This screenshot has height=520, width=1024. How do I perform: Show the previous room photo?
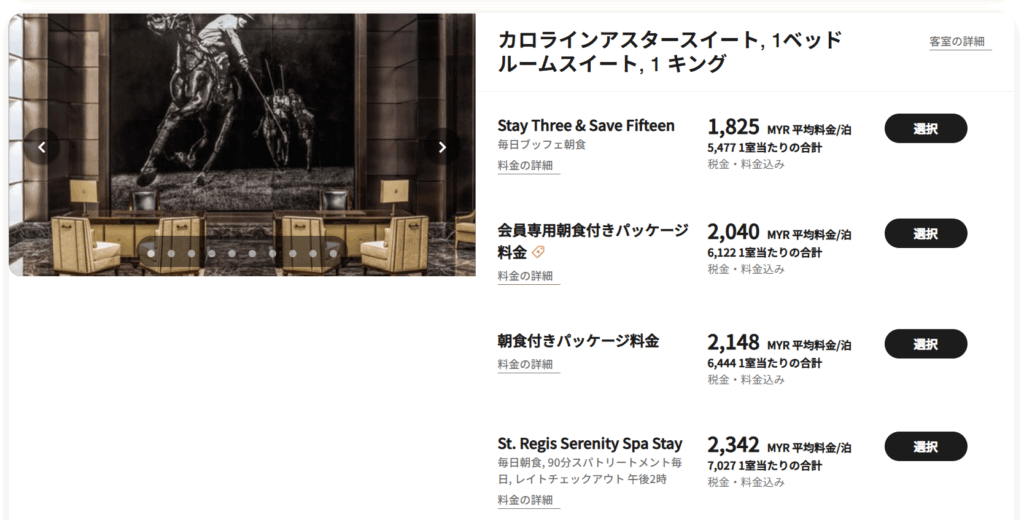(42, 147)
